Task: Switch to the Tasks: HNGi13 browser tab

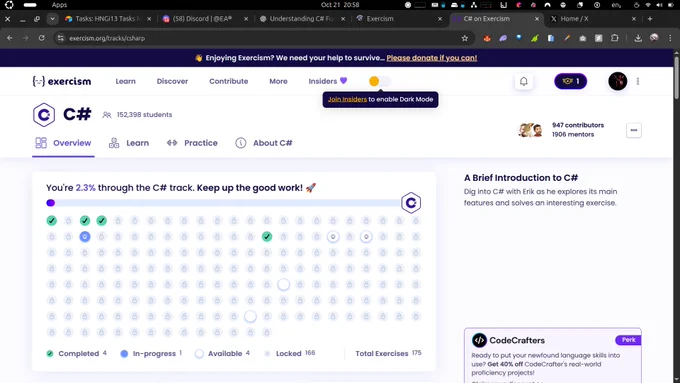Action: [x=108, y=19]
